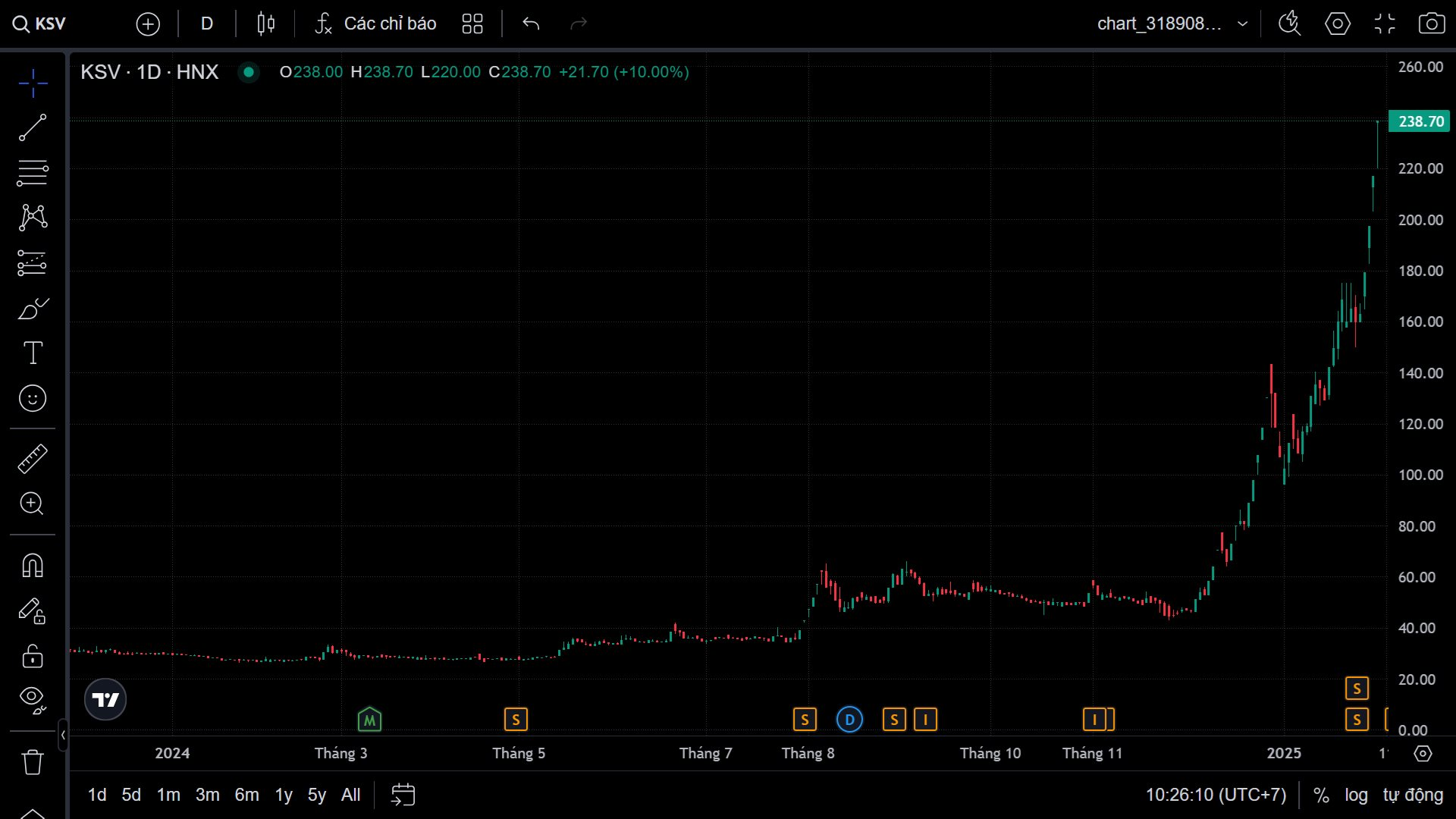Select the 5y date range
Viewport: 1456px width, 819px height.
(x=317, y=795)
